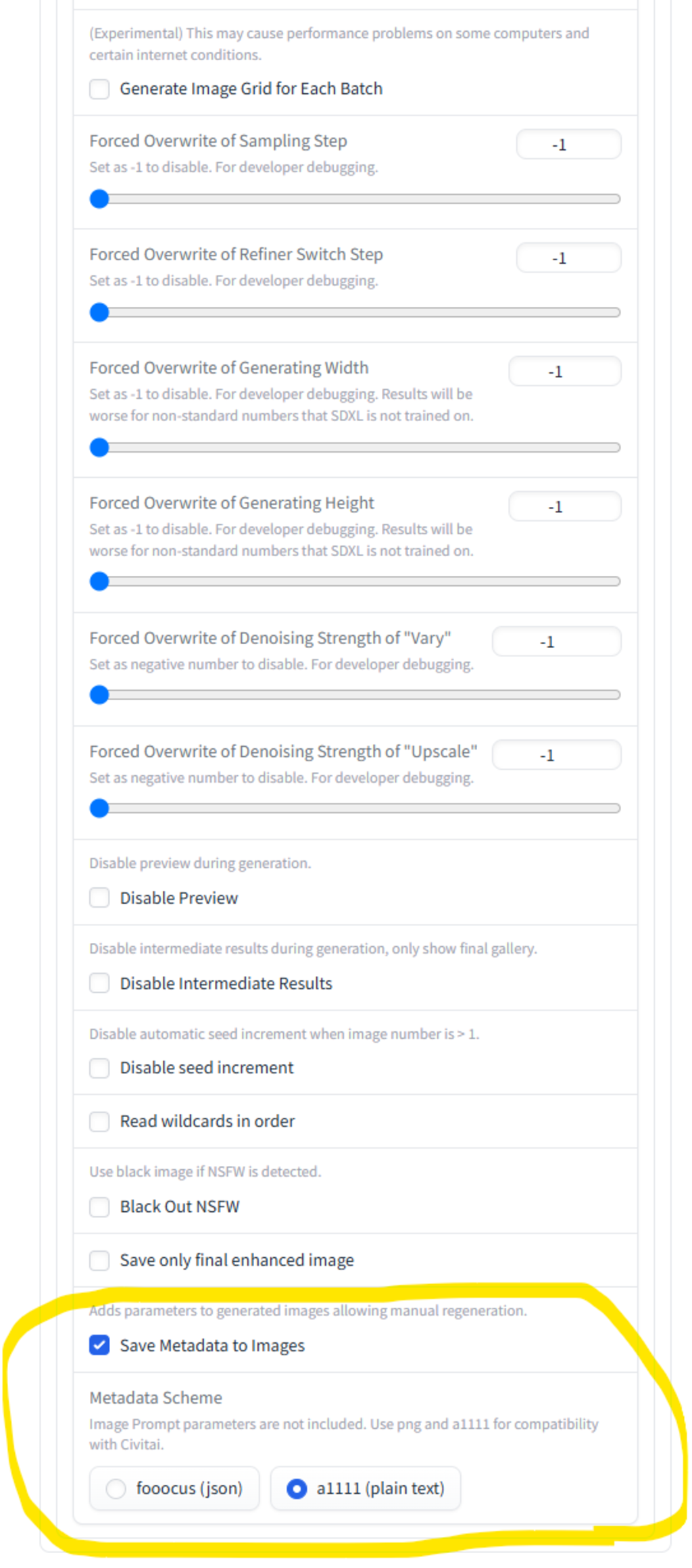Uncheck Save Metadata to Images

pos(99,1345)
